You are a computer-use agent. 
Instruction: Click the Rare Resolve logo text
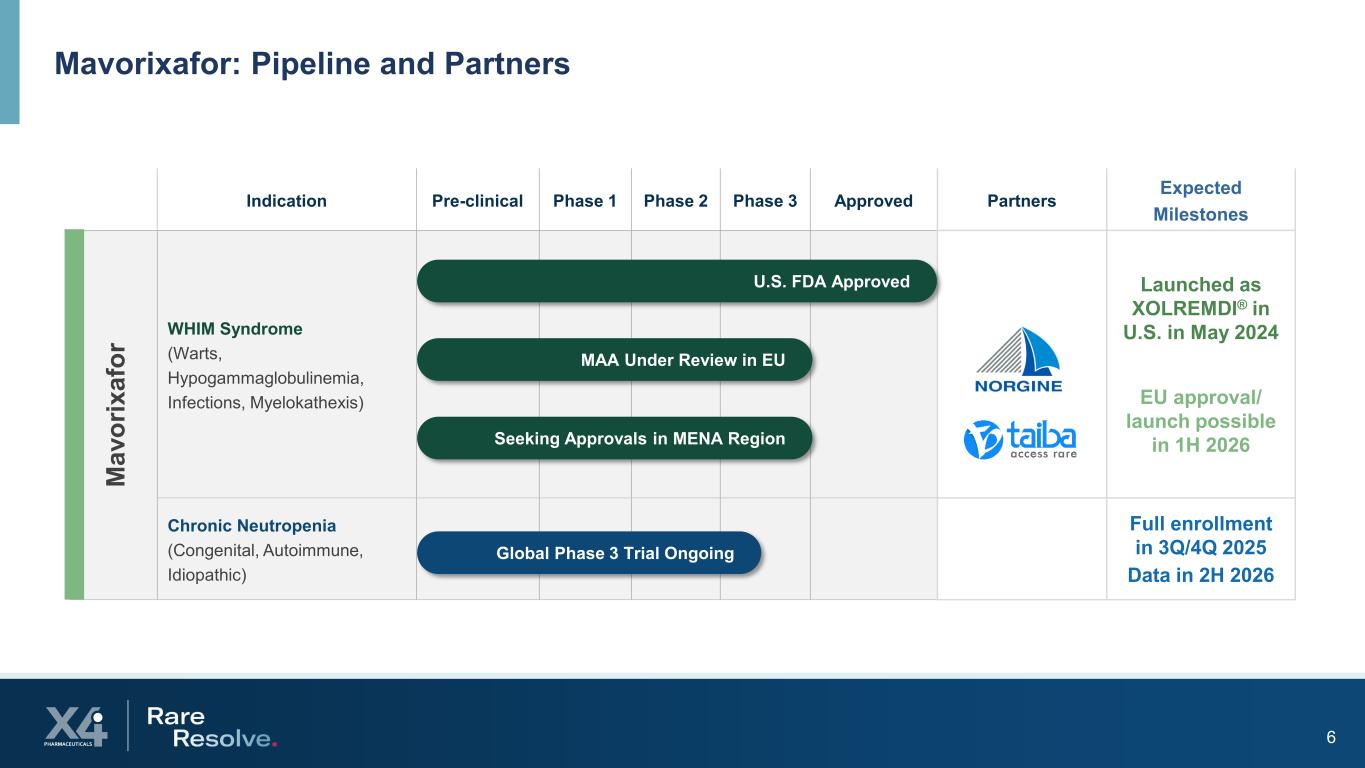tap(210, 727)
